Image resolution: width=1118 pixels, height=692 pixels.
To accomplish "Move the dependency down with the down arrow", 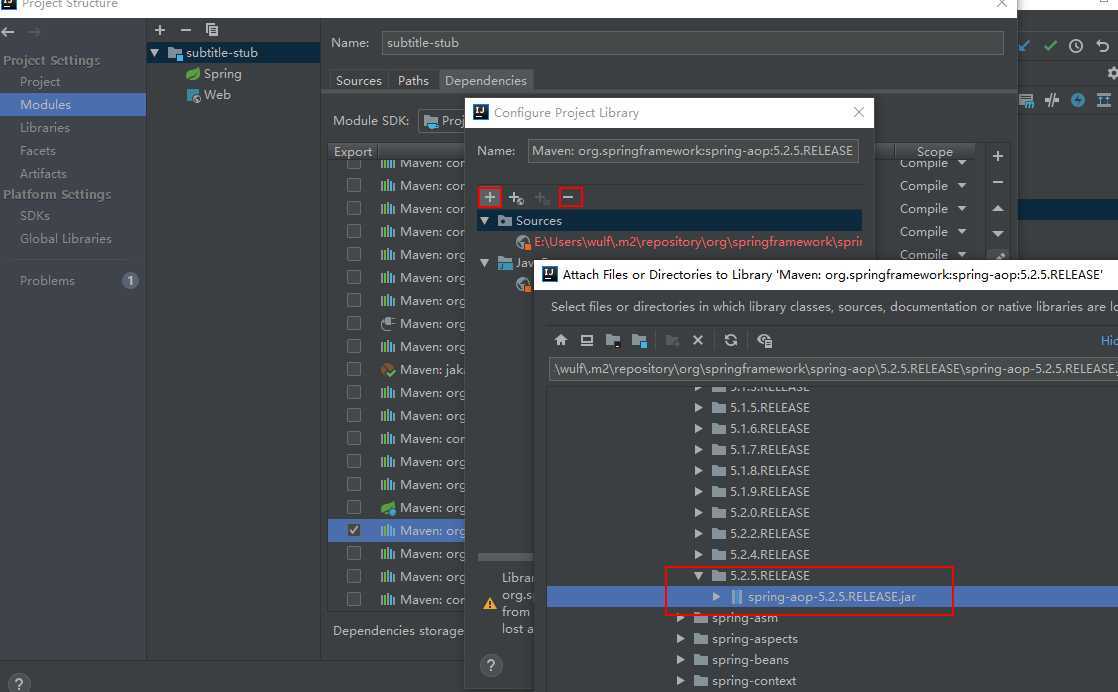I will [998, 233].
